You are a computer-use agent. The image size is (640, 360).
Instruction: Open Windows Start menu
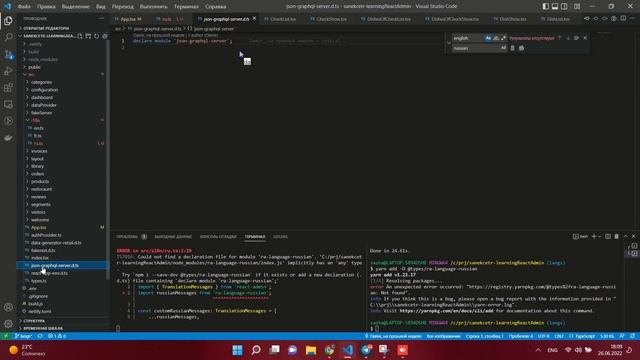tap(237, 350)
